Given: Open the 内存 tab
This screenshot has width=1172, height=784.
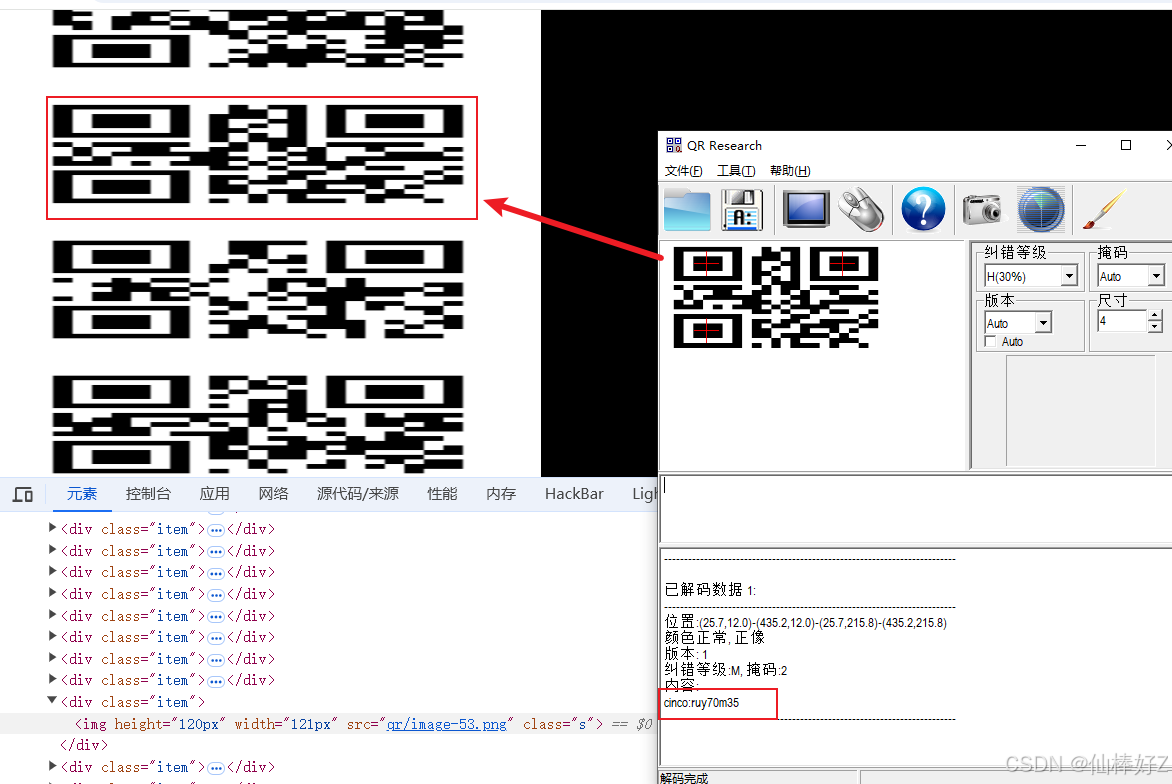Looking at the screenshot, I should click(501, 494).
